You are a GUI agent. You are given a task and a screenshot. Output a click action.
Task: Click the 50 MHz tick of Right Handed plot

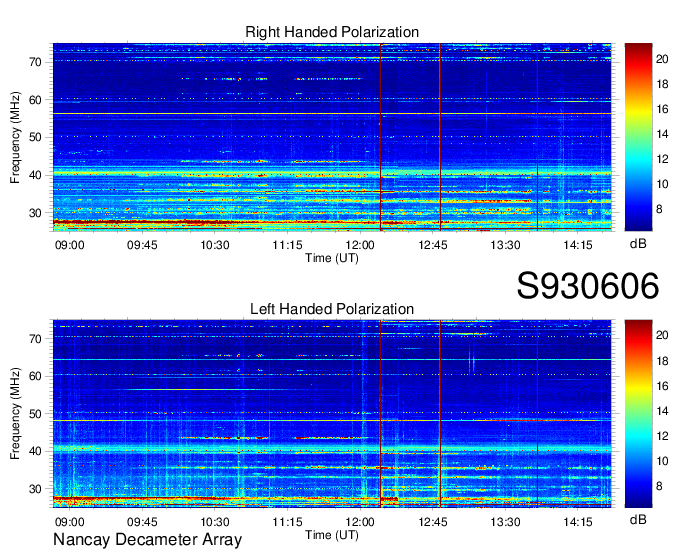(35, 137)
